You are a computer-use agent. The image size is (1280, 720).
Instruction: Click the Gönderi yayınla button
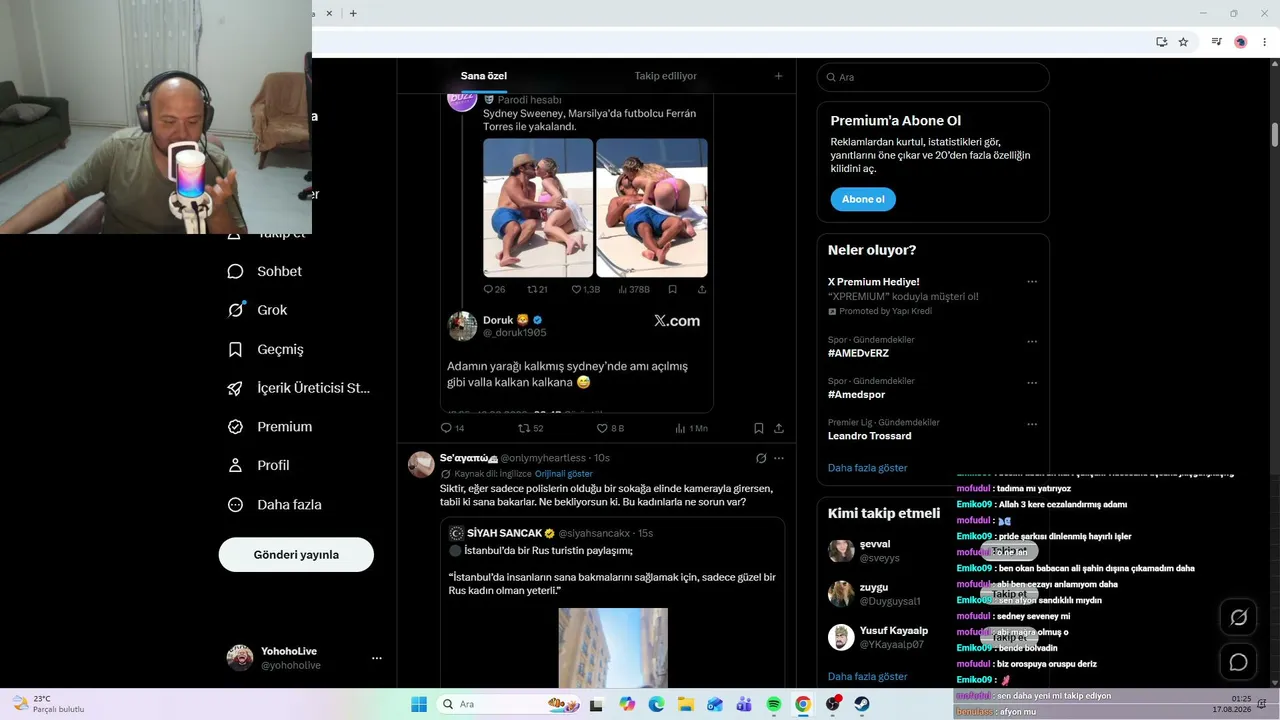click(296, 554)
